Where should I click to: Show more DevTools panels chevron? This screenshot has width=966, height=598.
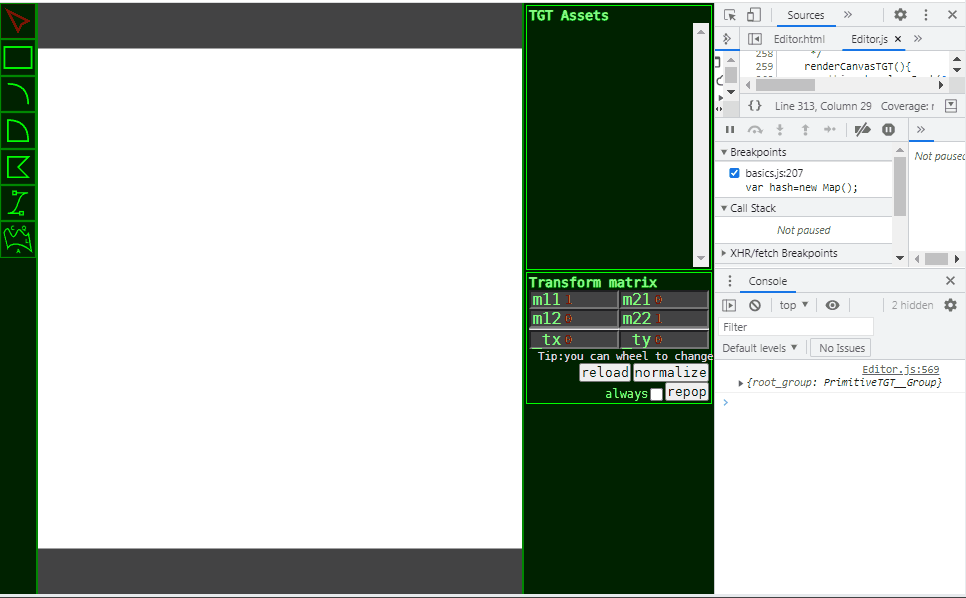pos(848,15)
